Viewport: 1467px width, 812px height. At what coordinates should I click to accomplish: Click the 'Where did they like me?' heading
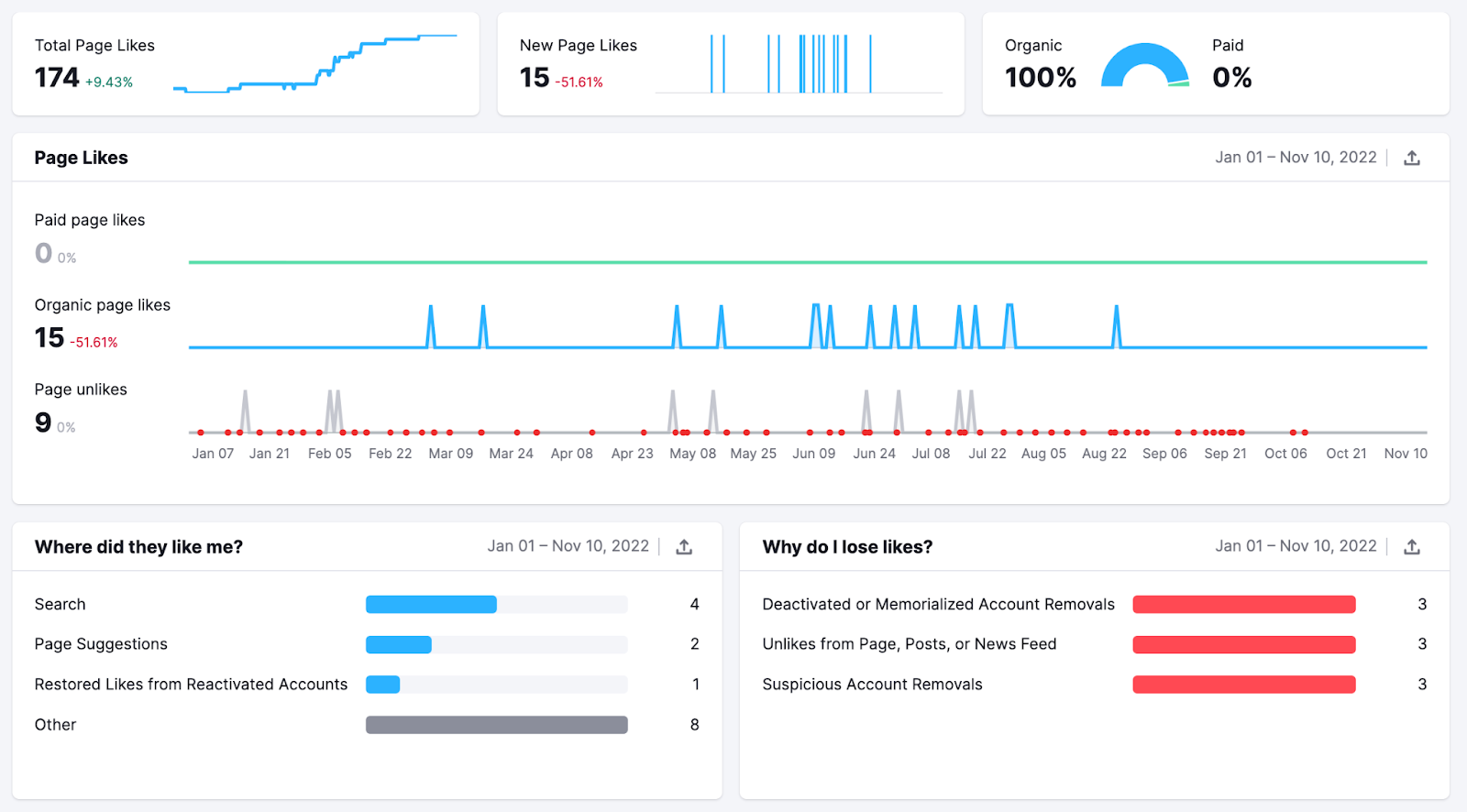click(139, 547)
